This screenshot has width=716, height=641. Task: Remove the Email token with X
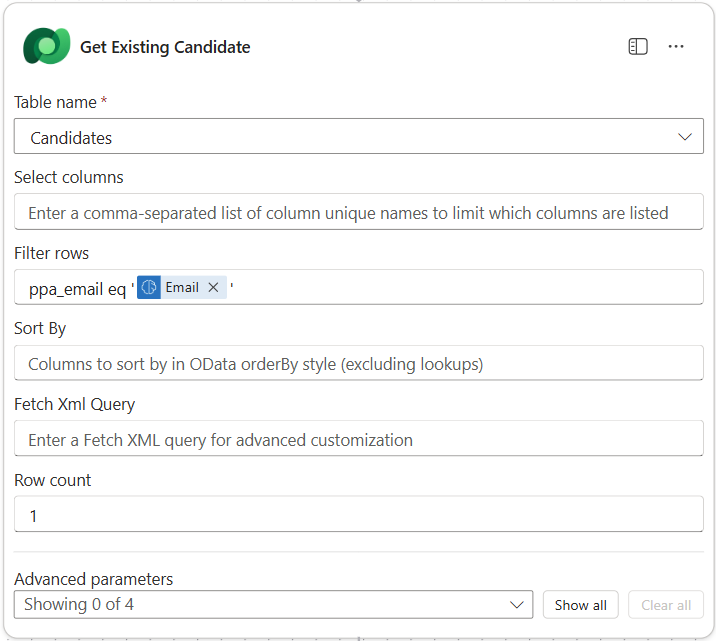(213, 288)
